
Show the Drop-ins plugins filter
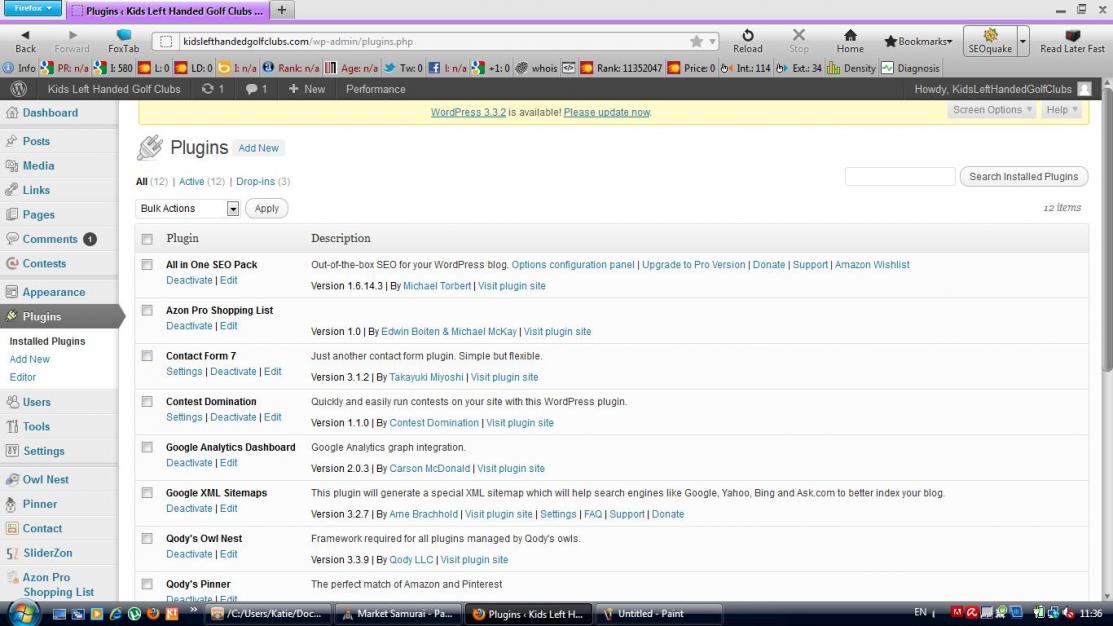(x=256, y=182)
